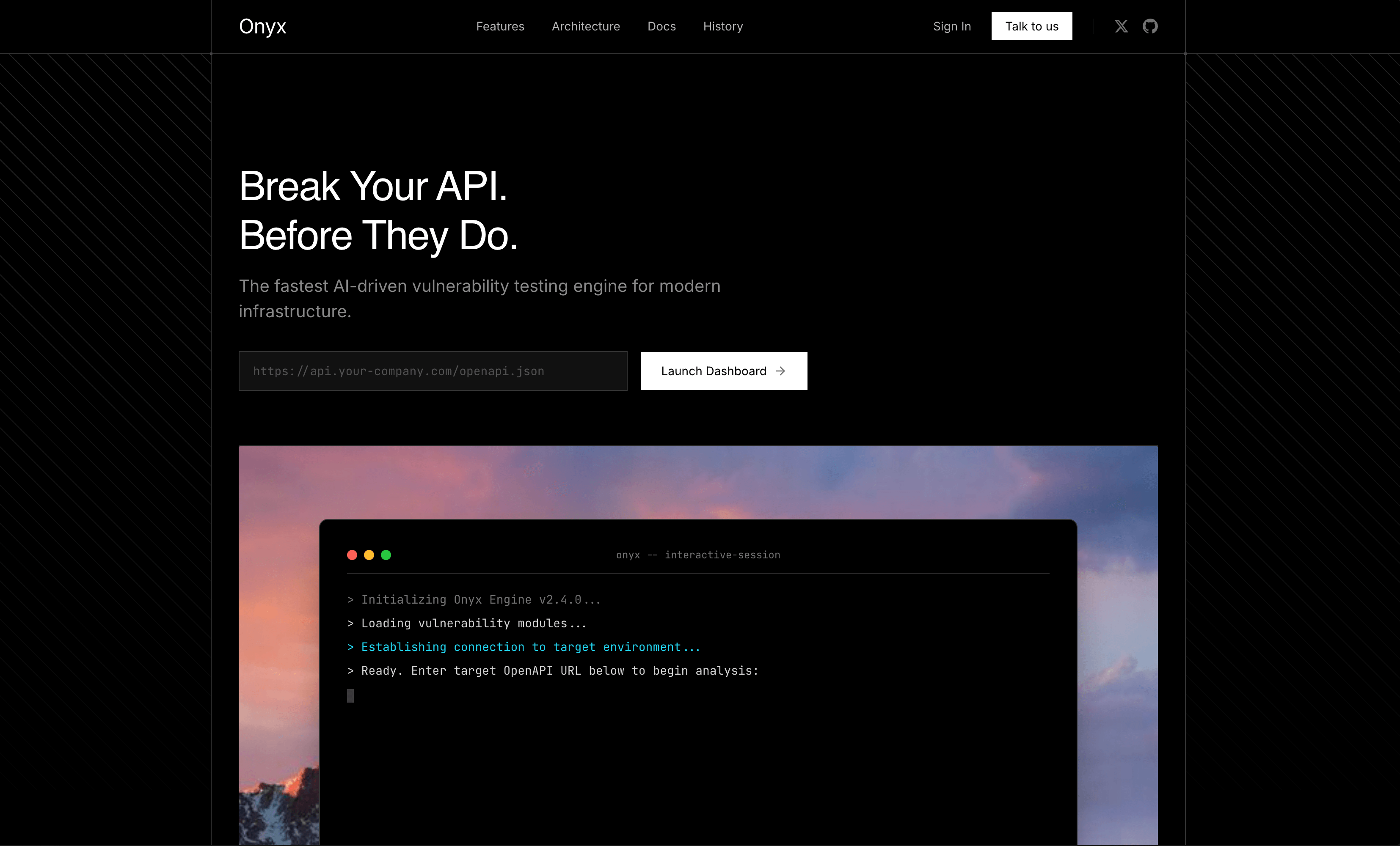Click the 'Ready. Enter target OpenAPI URL' line

tap(552, 671)
